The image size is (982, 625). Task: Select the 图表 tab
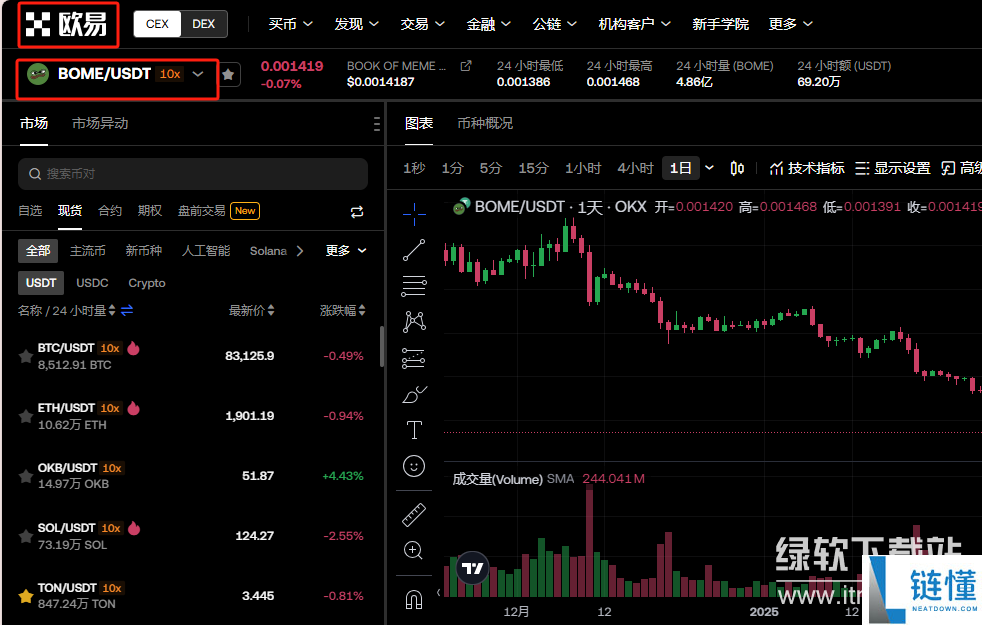click(x=419, y=123)
